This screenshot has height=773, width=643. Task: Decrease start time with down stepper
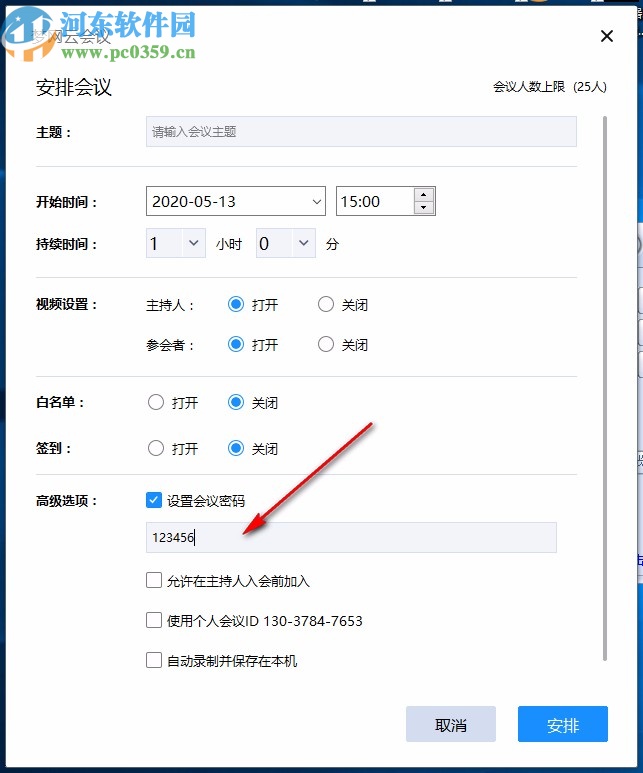[424, 208]
